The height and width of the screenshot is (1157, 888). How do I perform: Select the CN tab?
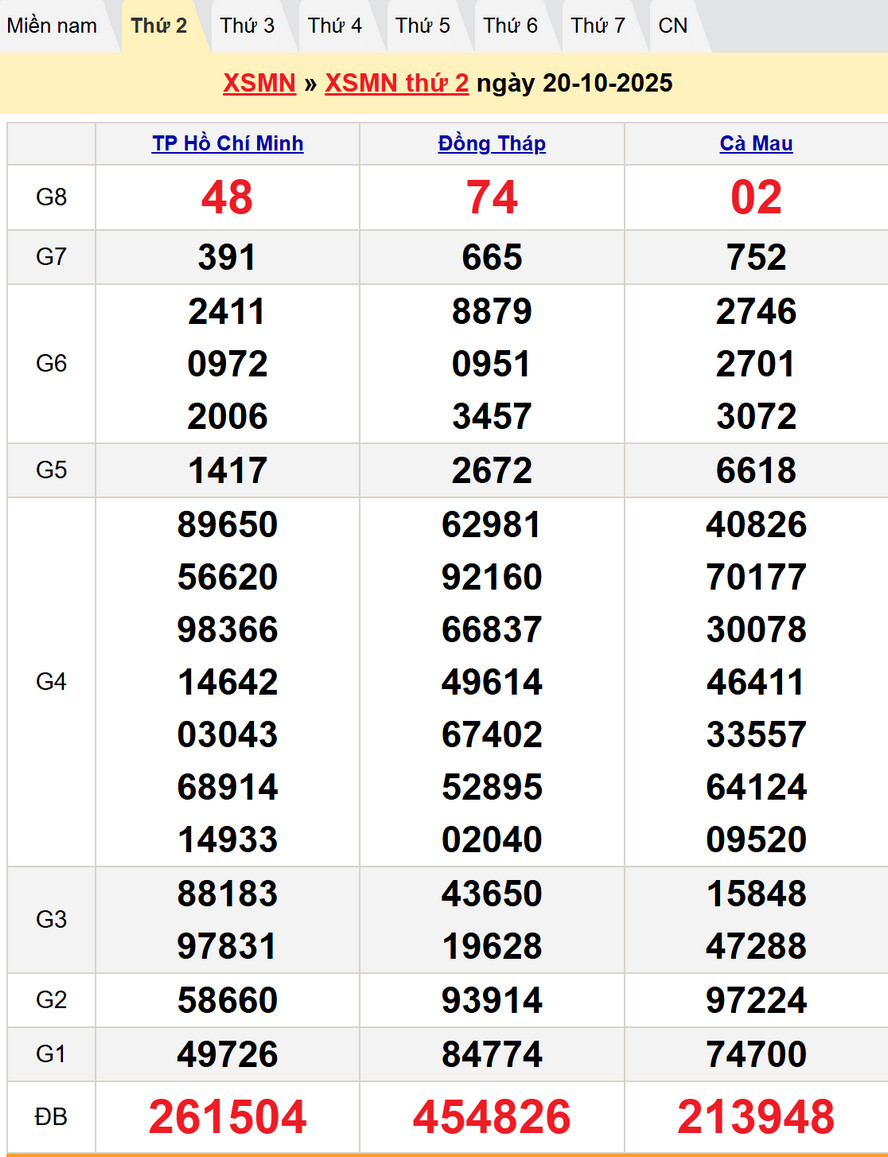[x=673, y=26]
